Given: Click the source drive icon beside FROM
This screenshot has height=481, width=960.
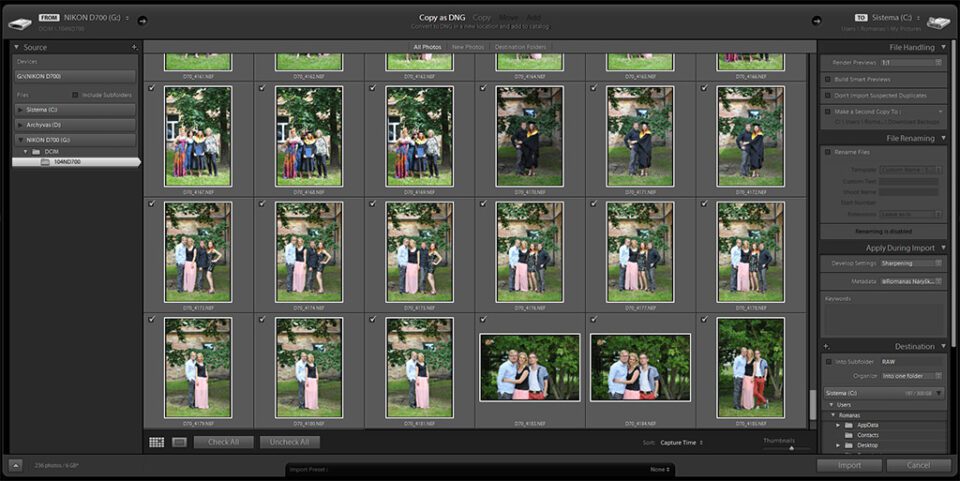Looking at the screenshot, I should click(x=20, y=23).
